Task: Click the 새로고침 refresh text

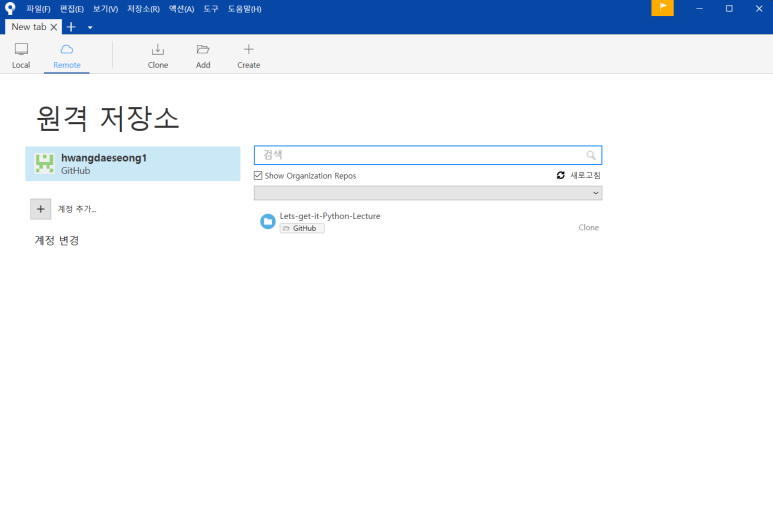Action: coord(585,175)
